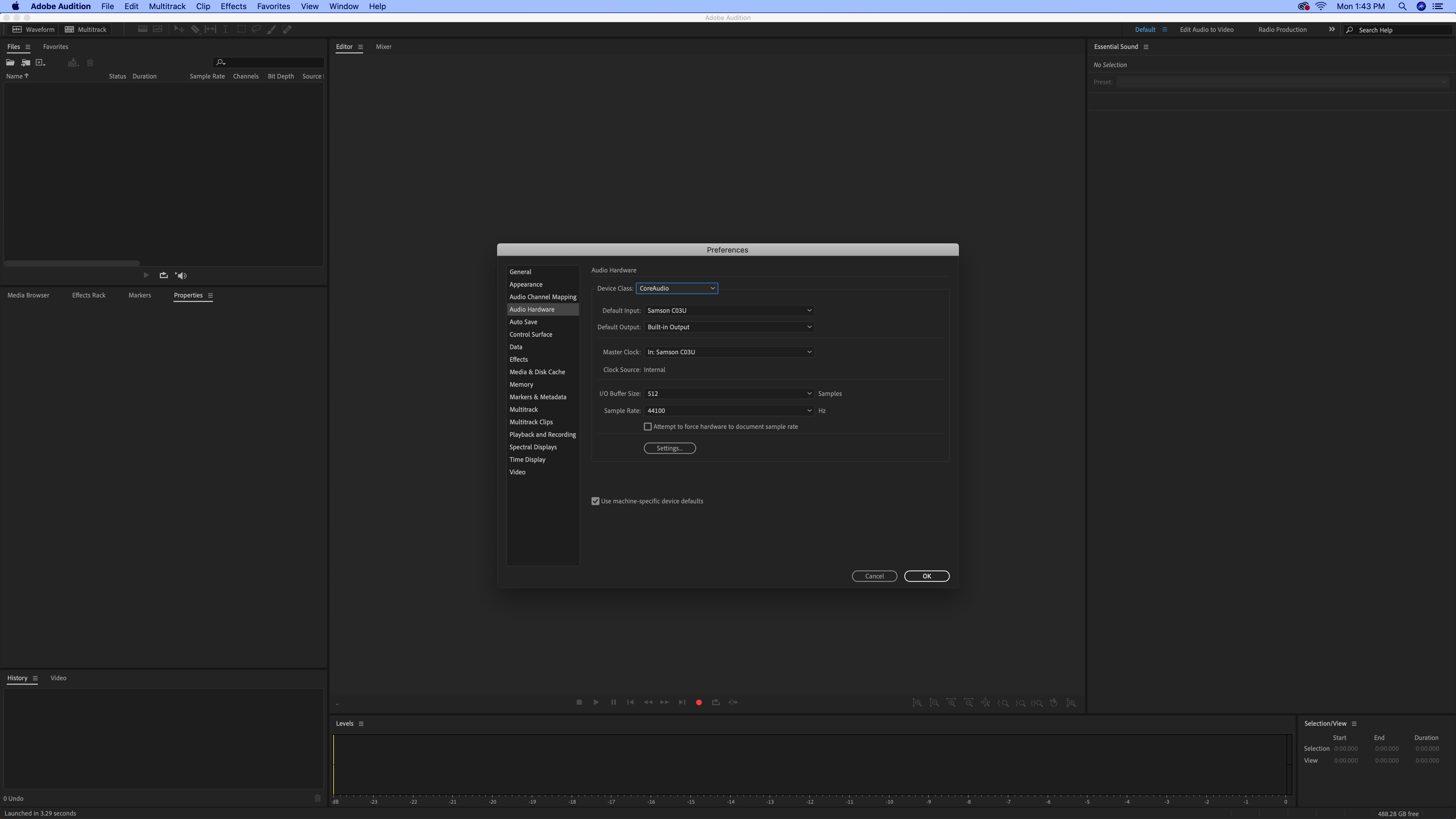Click macOS Spotlight search icon

pos(1402,6)
